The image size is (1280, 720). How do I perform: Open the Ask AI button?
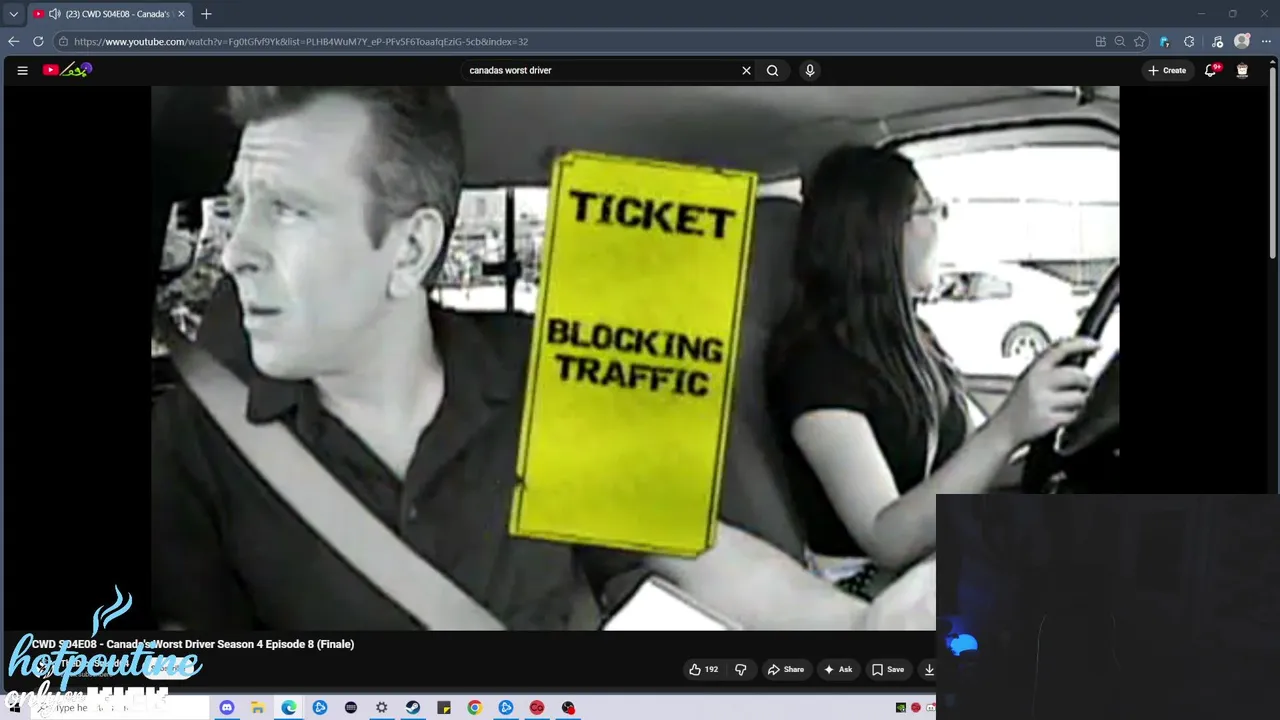(838, 669)
